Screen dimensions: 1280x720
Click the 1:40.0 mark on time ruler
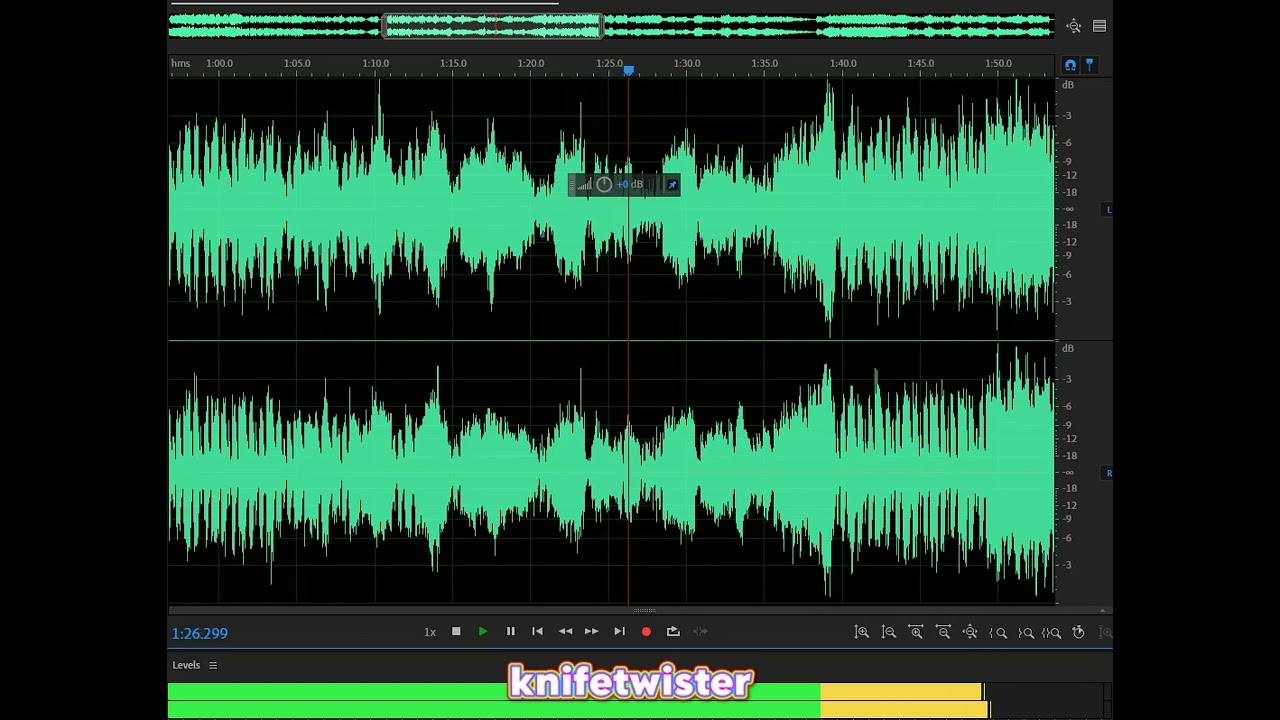click(x=843, y=63)
